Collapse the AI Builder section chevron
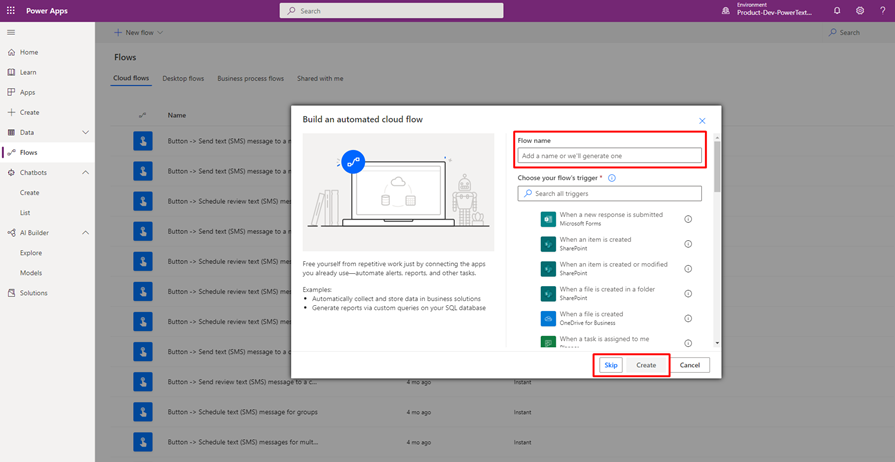This screenshot has height=462, width=895. pos(86,232)
